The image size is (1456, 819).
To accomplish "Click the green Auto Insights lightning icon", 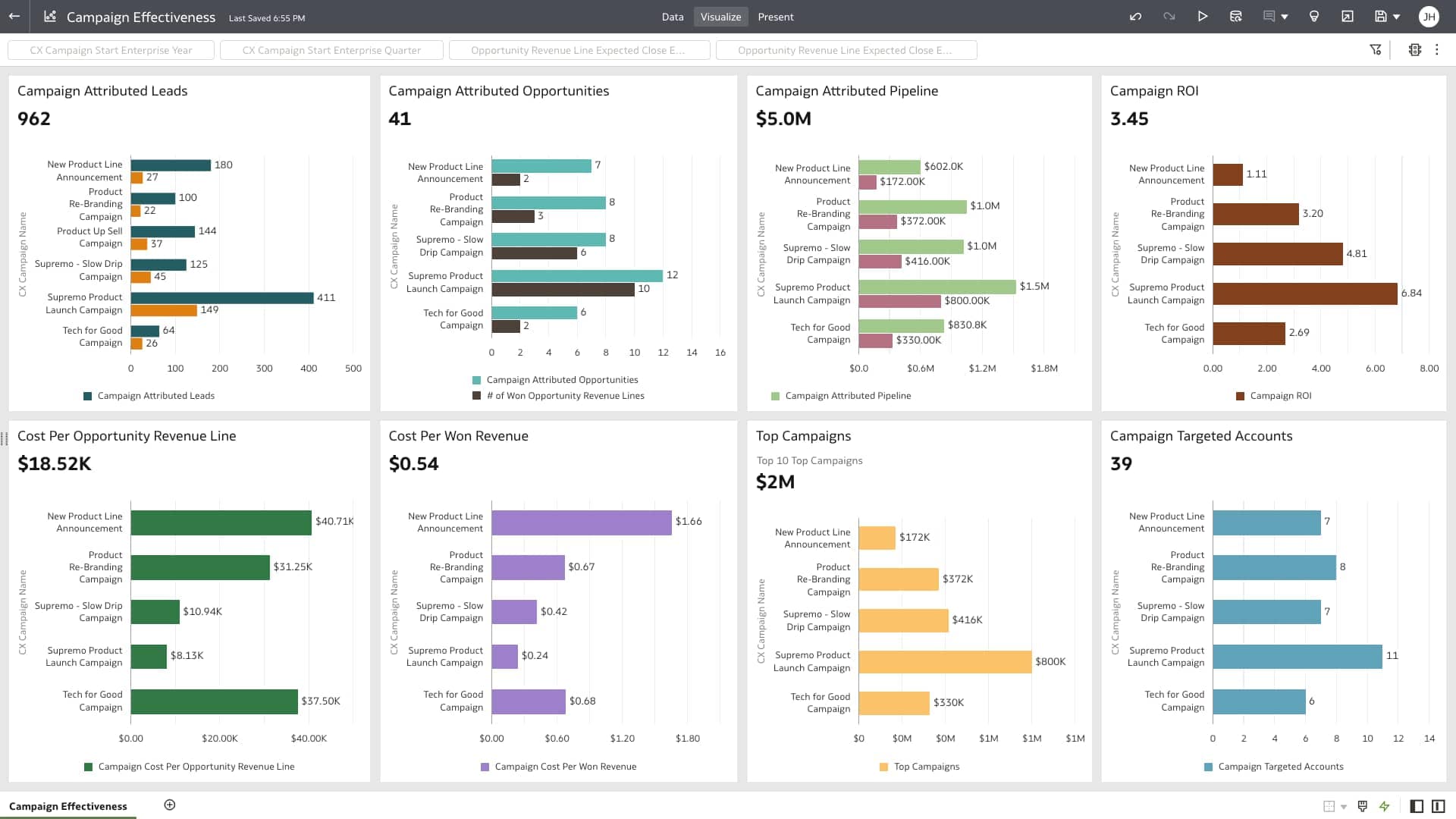I will pos(1385,806).
